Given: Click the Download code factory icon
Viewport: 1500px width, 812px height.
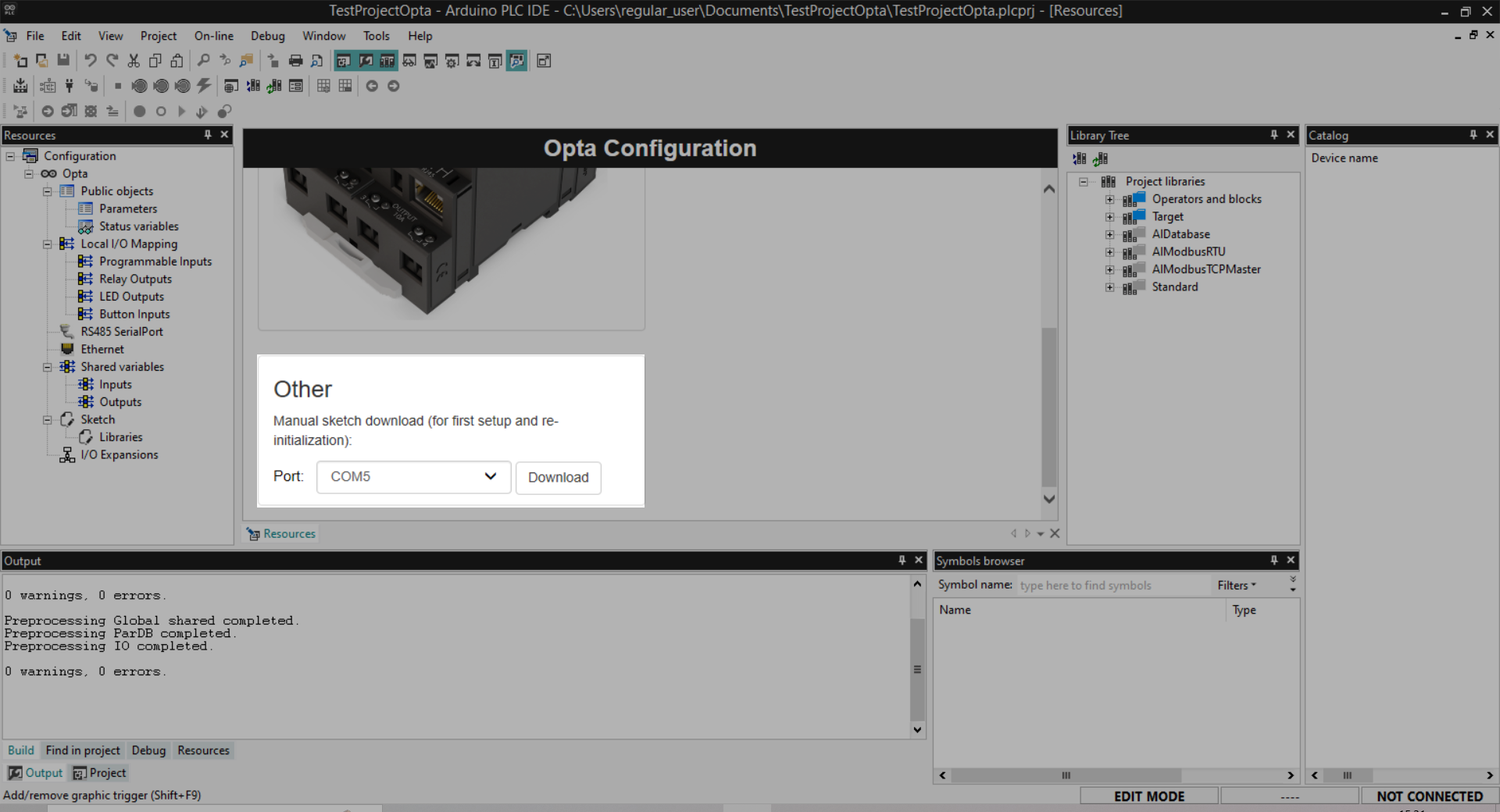Looking at the screenshot, I should [20, 86].
